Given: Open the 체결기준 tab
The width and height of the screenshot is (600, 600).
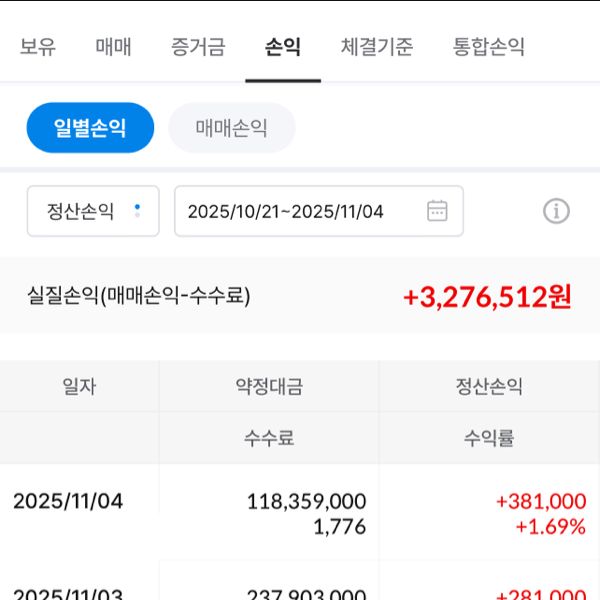Looking at the screenshot, I should (376, 46).
